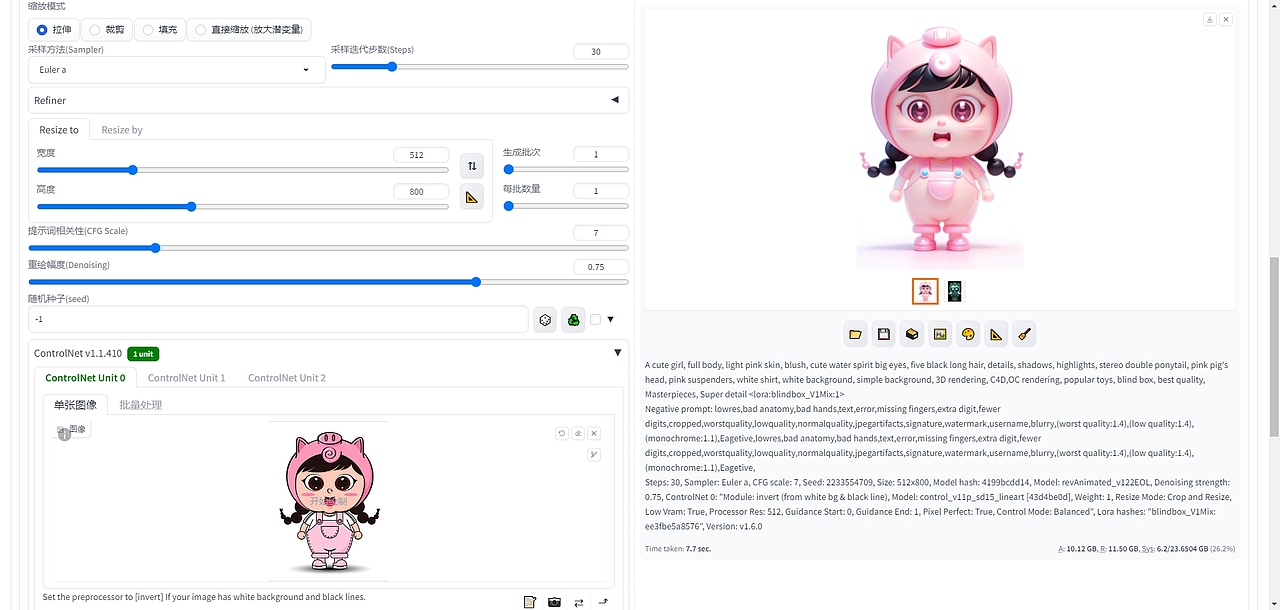Select the dark lineart gallery thumbnail

coord(955,291)
